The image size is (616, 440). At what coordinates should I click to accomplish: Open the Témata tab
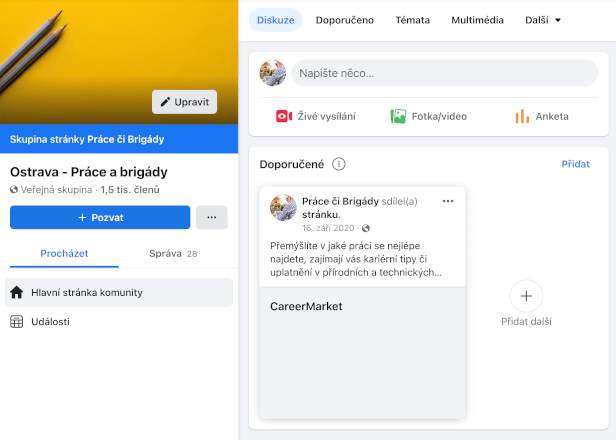(412, 20)
